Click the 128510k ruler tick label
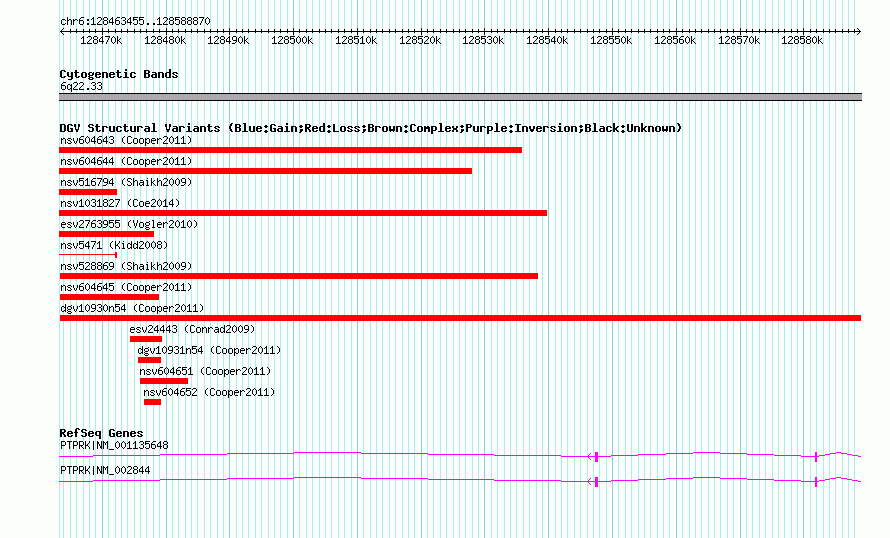This screenshot has width=890, height=538. click(356, 40)
